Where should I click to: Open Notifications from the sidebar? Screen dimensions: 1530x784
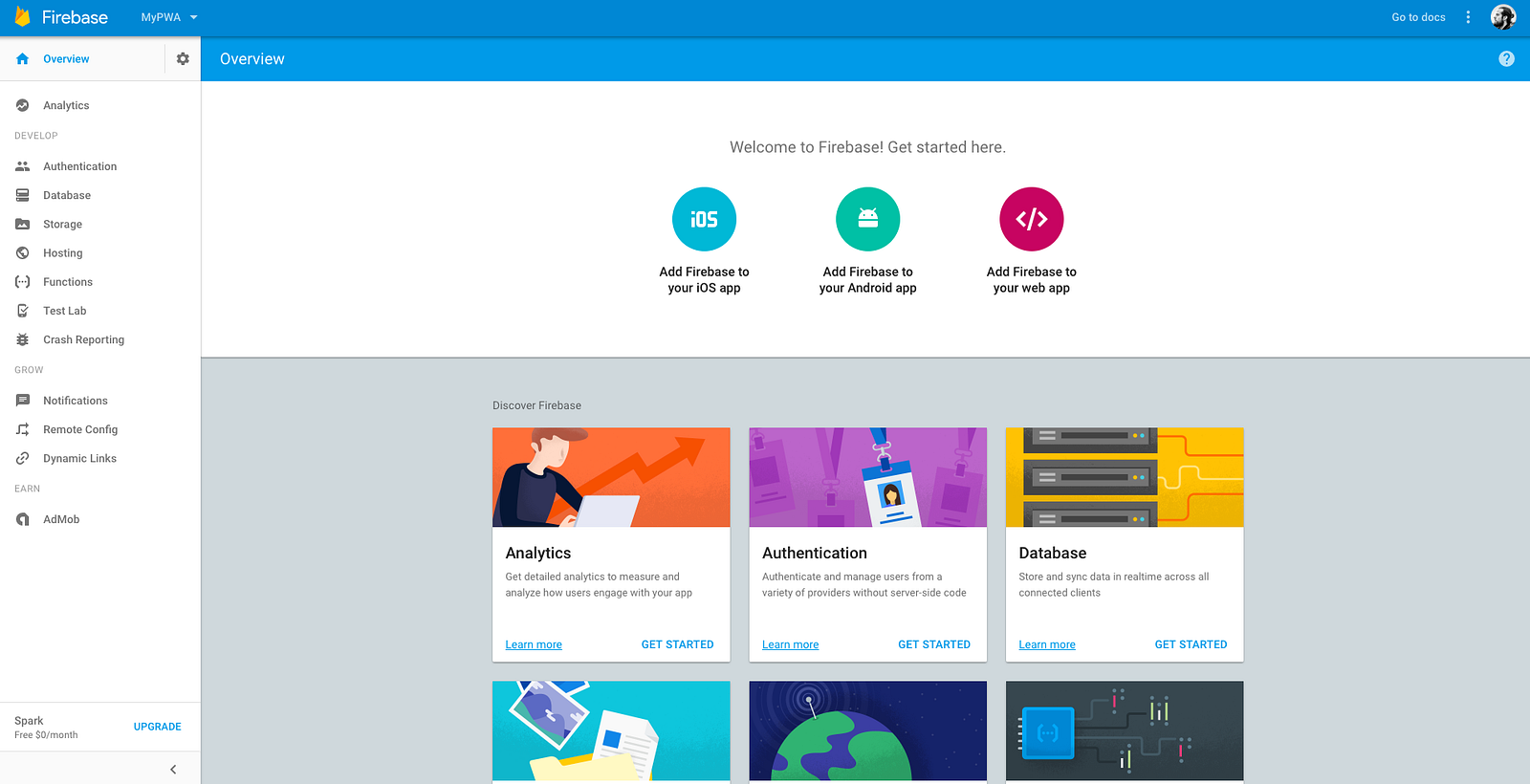75,401
